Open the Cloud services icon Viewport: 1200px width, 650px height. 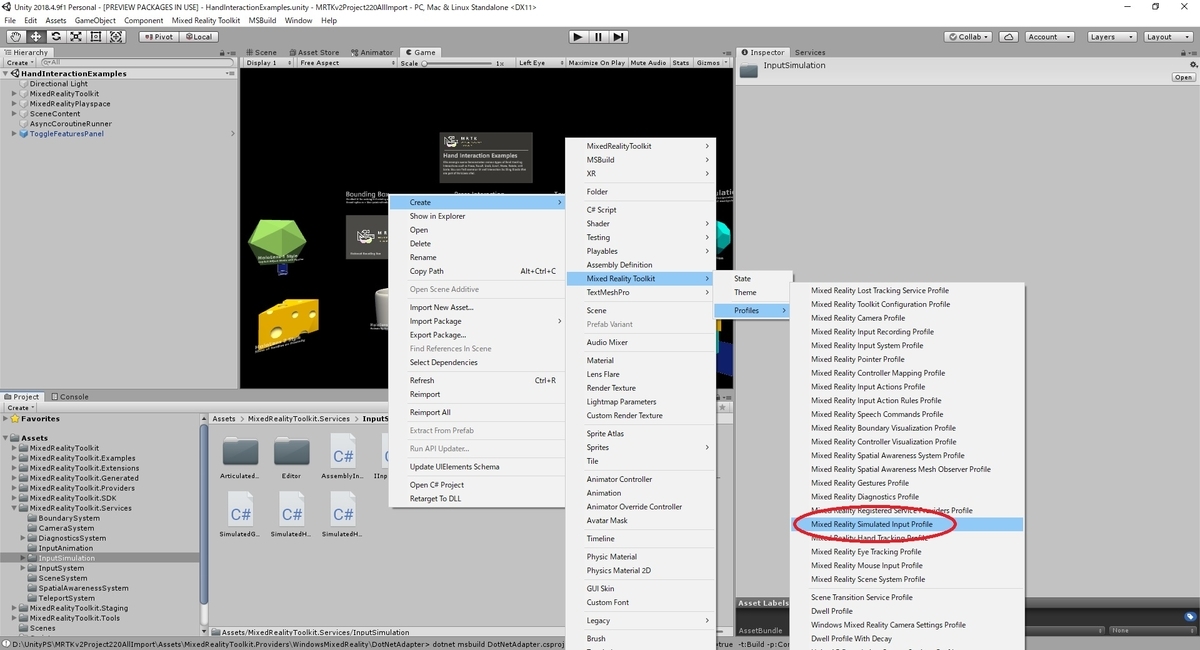pos(1009,36)
